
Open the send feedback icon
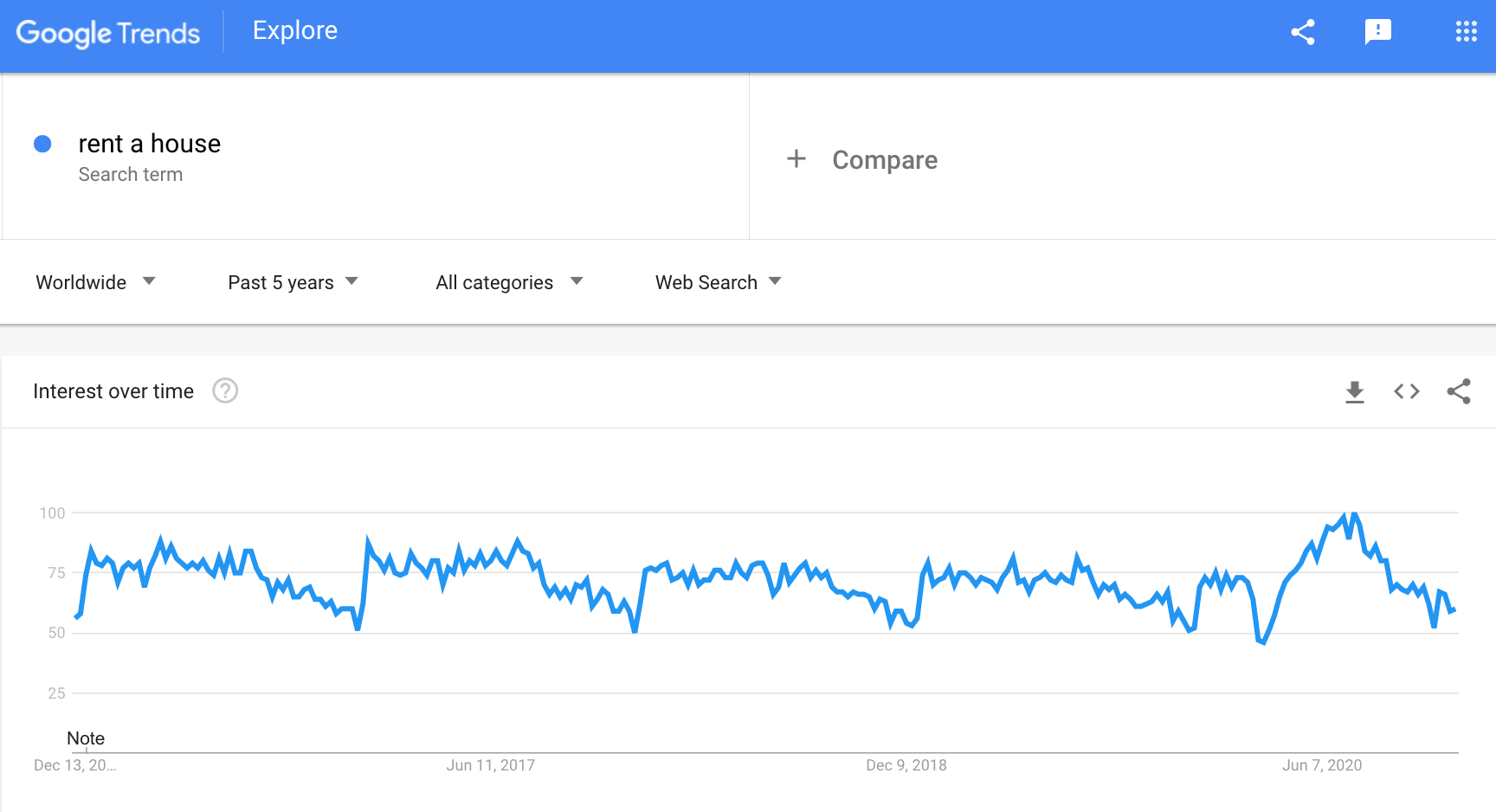point(1377,32)
